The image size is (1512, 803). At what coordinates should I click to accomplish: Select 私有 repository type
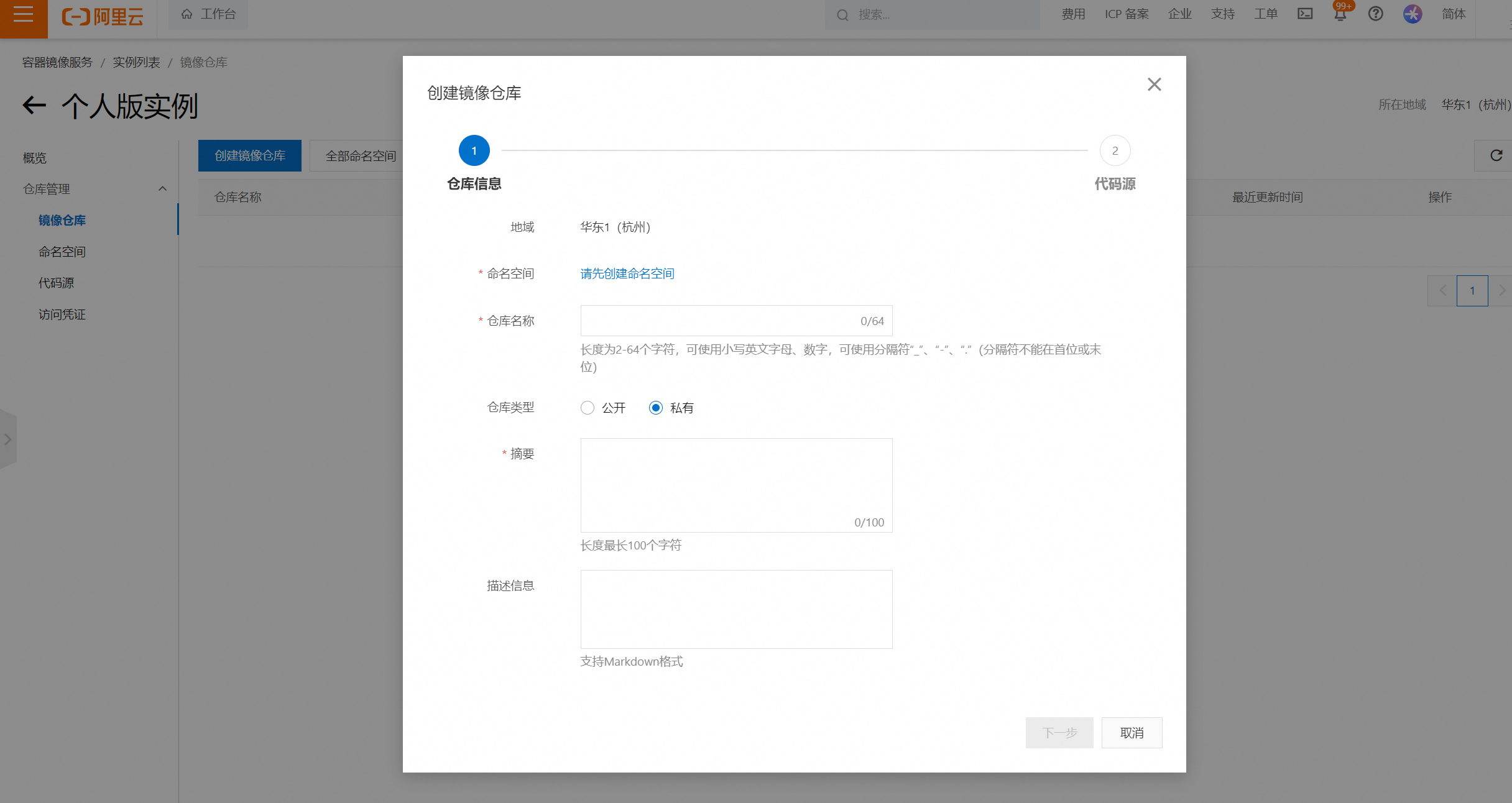coord(656,408)
